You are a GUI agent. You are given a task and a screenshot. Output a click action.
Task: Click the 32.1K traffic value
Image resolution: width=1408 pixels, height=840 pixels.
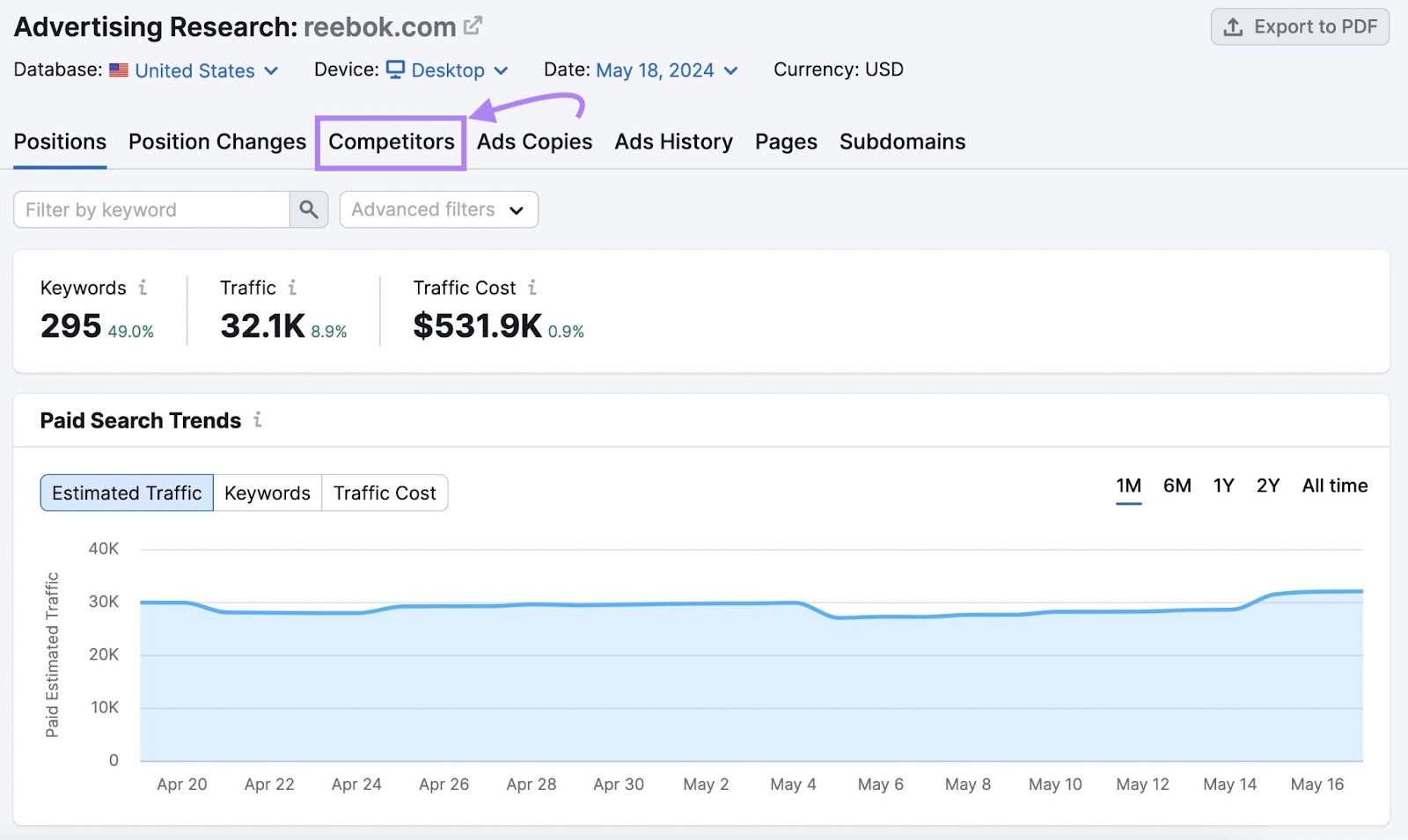(x=262, y=326)
